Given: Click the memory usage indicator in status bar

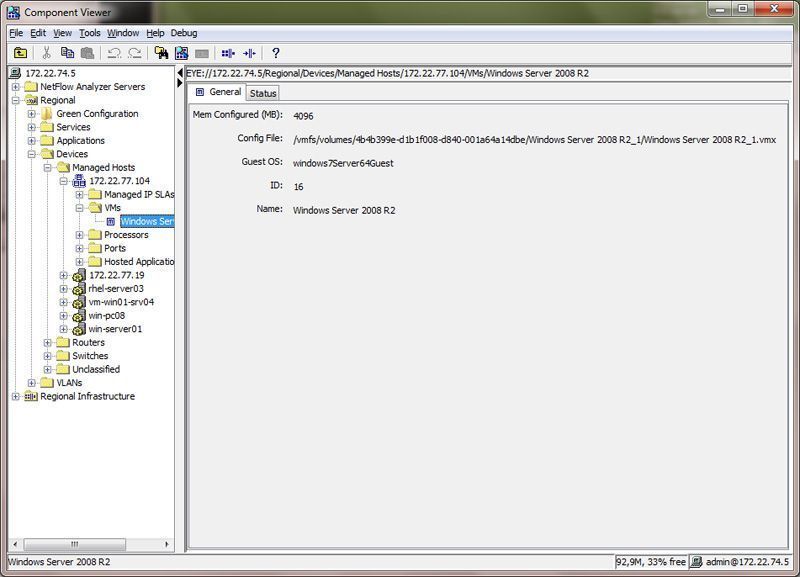Looking at the screenshot, I should (x=651, y=562).
